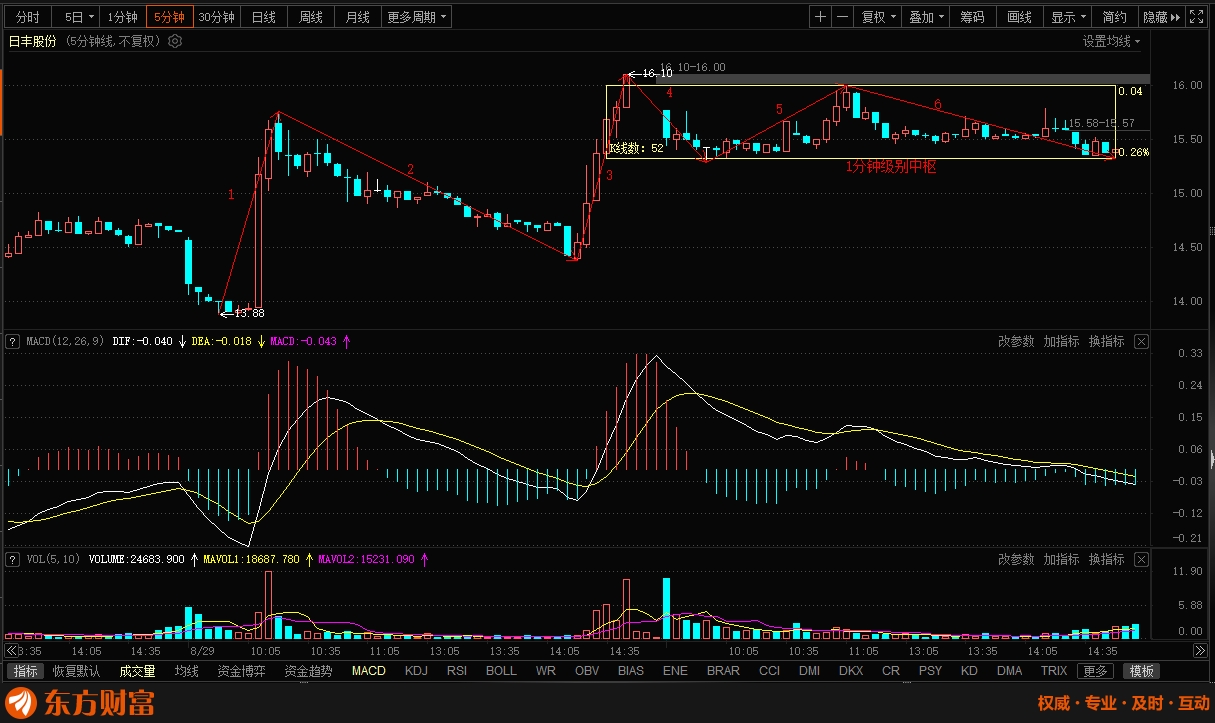
Task: Select the 资金趋势 indicator
Action: [309, 671]
